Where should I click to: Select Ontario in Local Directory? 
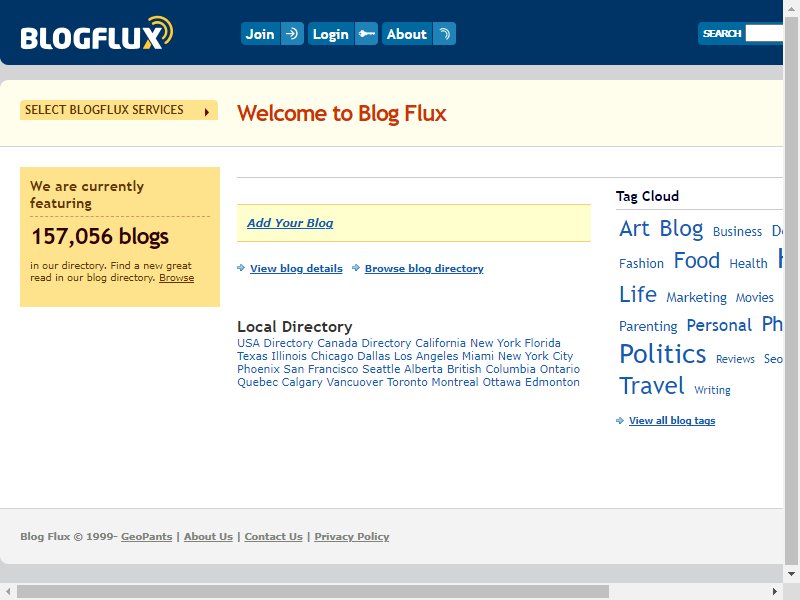pyautogui.click(x=560, y=369)
